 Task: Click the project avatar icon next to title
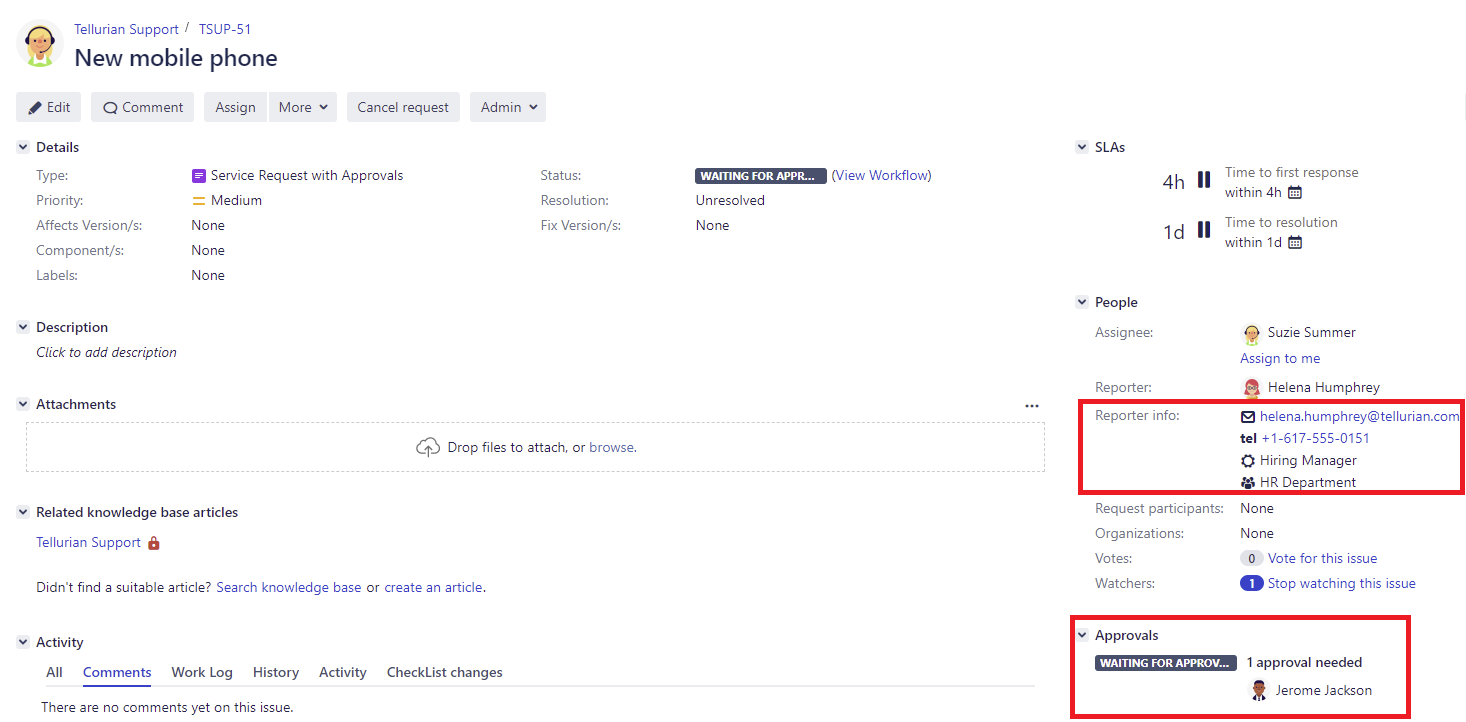coord(40,45)
